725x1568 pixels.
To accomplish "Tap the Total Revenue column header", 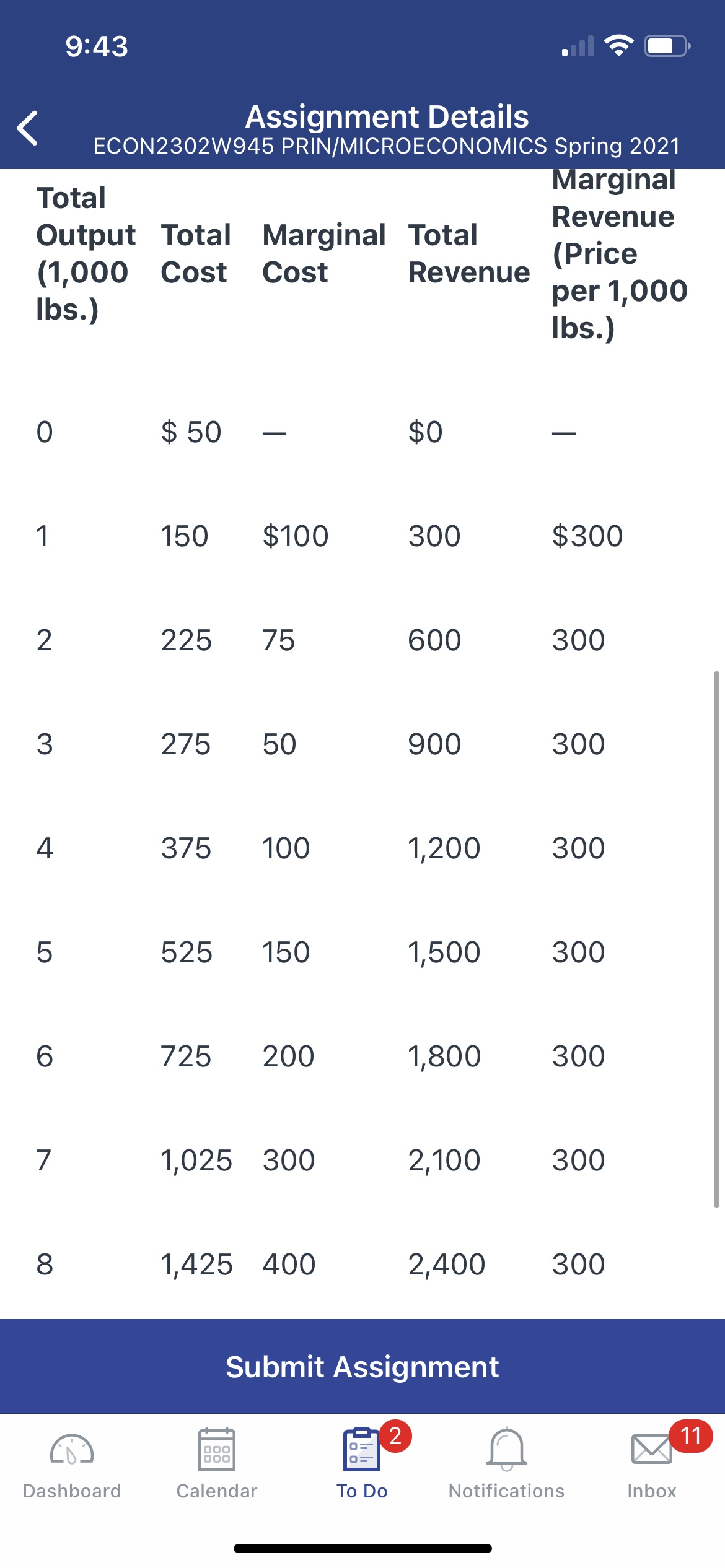I will (x=468, y=253).
